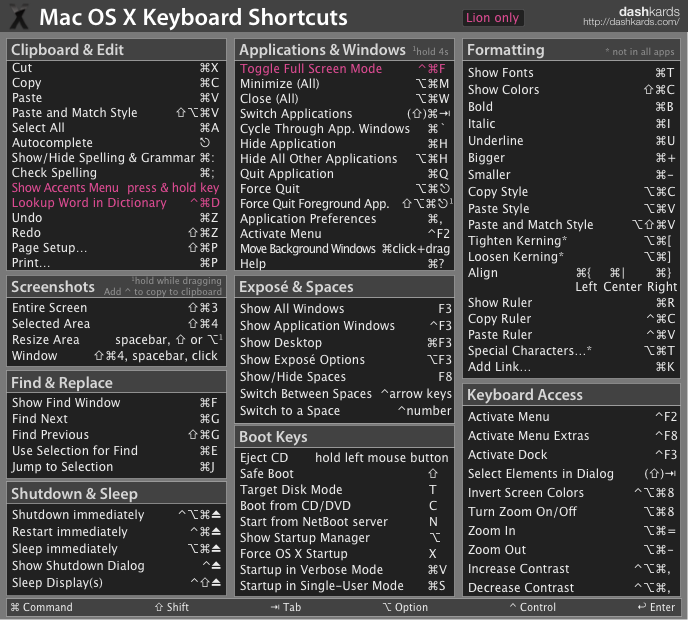This screenshot has width=688, height=620.
Task: Click the 'Sleep Display(s)' row
Action: [116, 583]
